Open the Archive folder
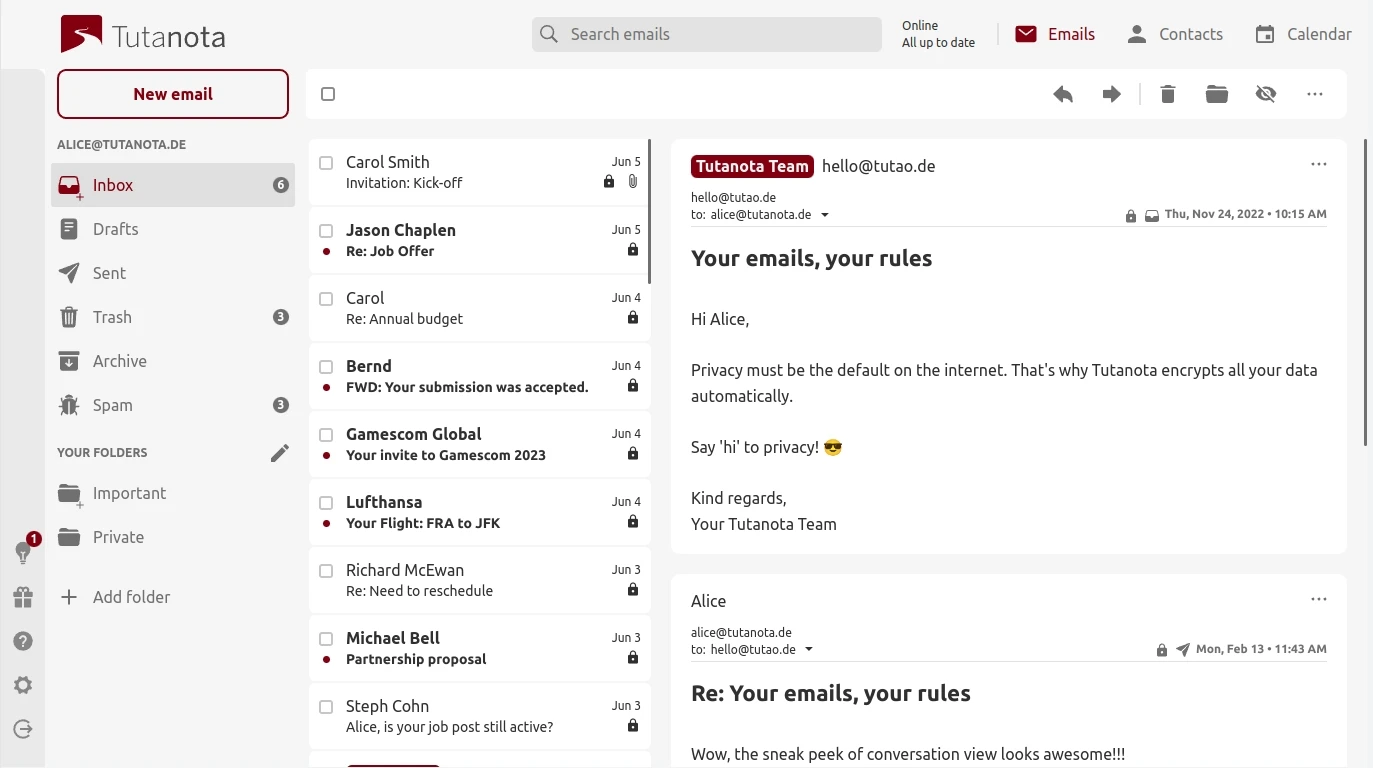The image size is (1373, 768). 173,361
